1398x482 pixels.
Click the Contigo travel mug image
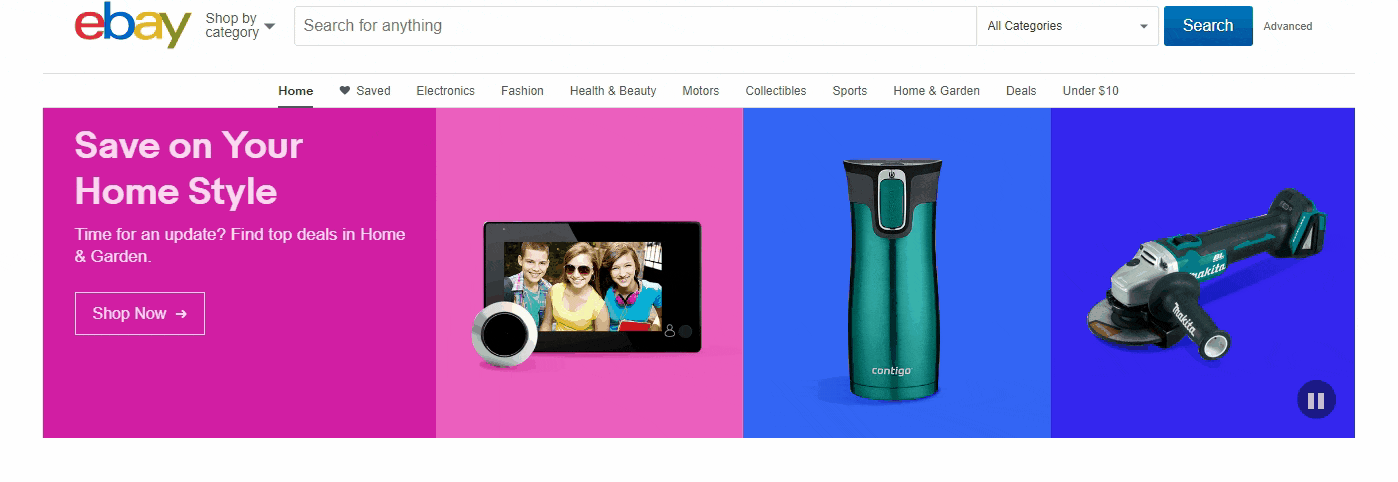pyautogui.click(x=892, y=280)
